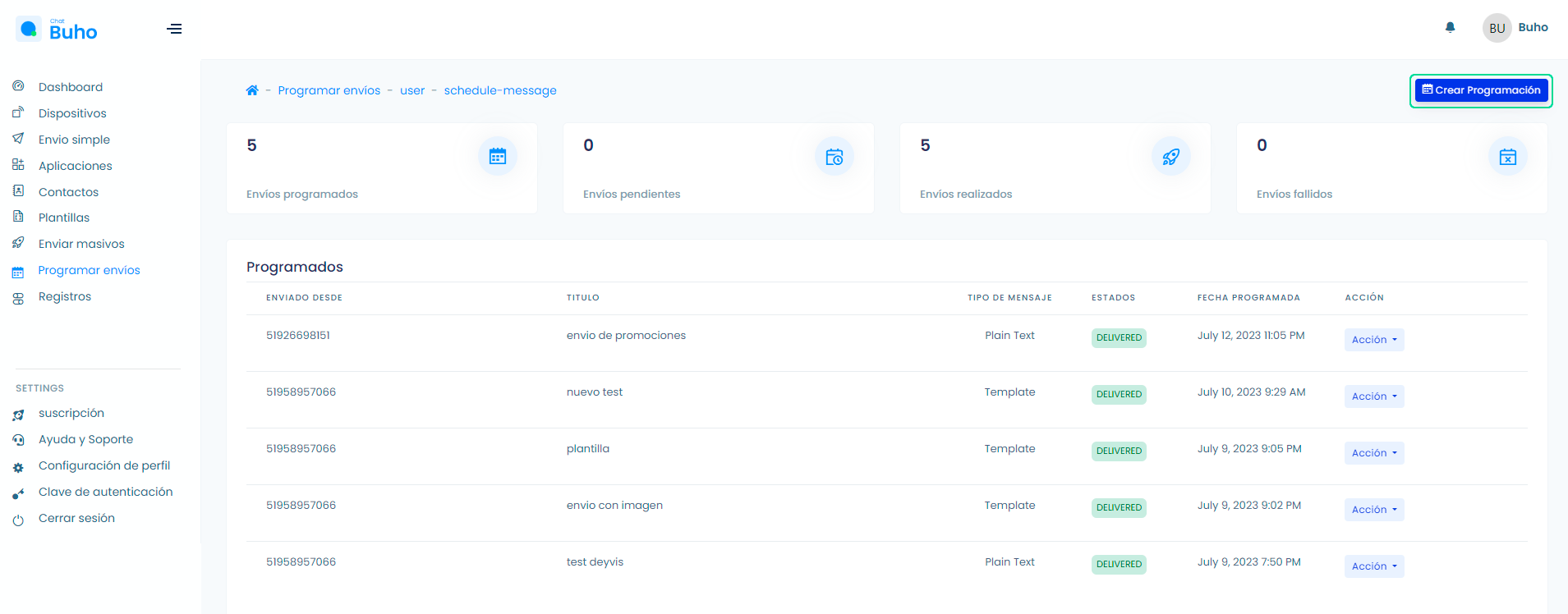This screenshot has height=614, width=1568.
Task: Open Ayuda y Soporte item
Action: pos(85,439)
